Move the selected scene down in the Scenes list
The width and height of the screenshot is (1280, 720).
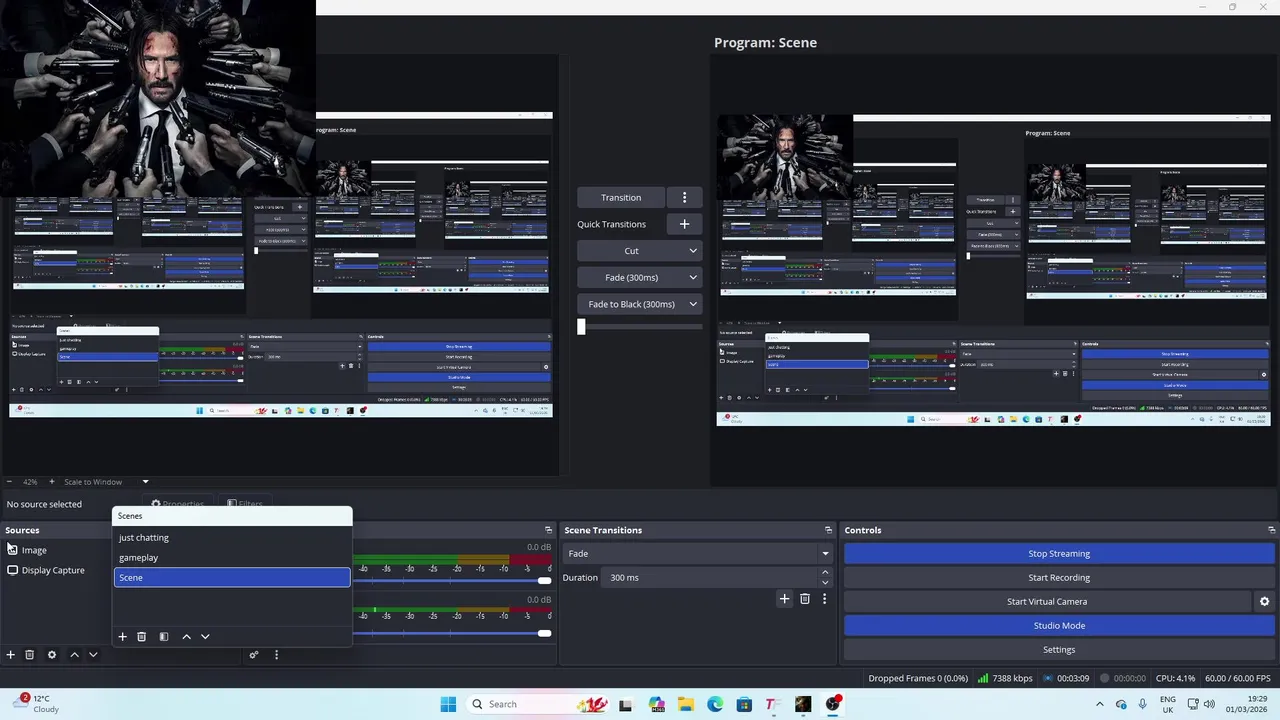click(x=205, y=636)
